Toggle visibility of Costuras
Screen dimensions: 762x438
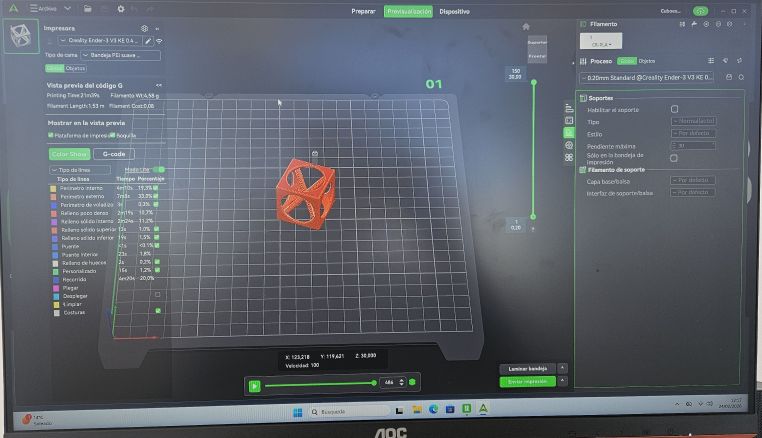[158, 311]
